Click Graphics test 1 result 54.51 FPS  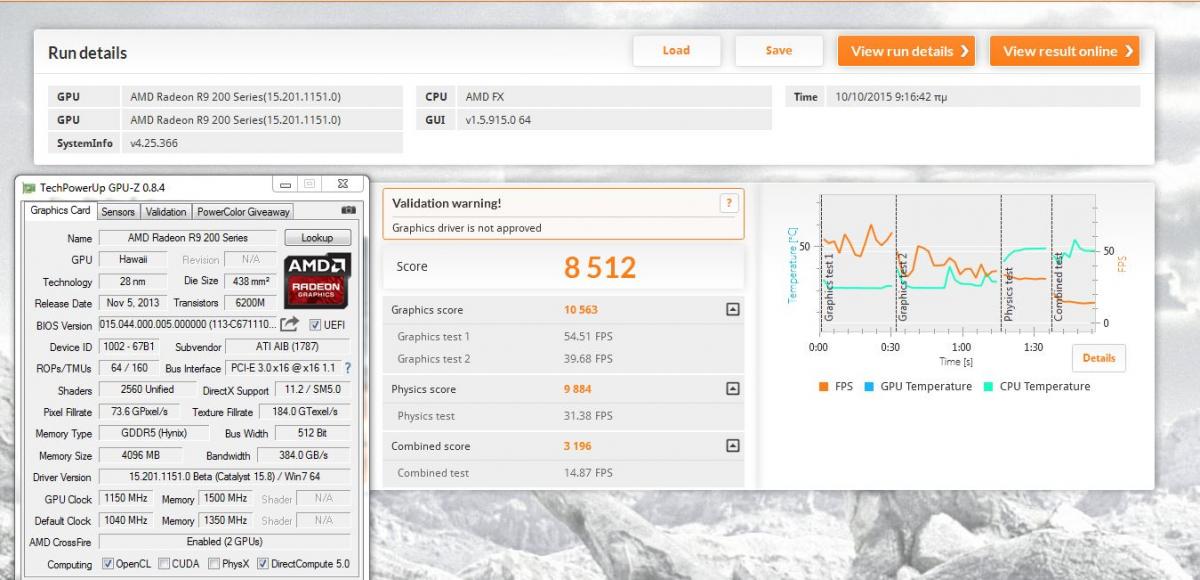(x=589, y=337)
